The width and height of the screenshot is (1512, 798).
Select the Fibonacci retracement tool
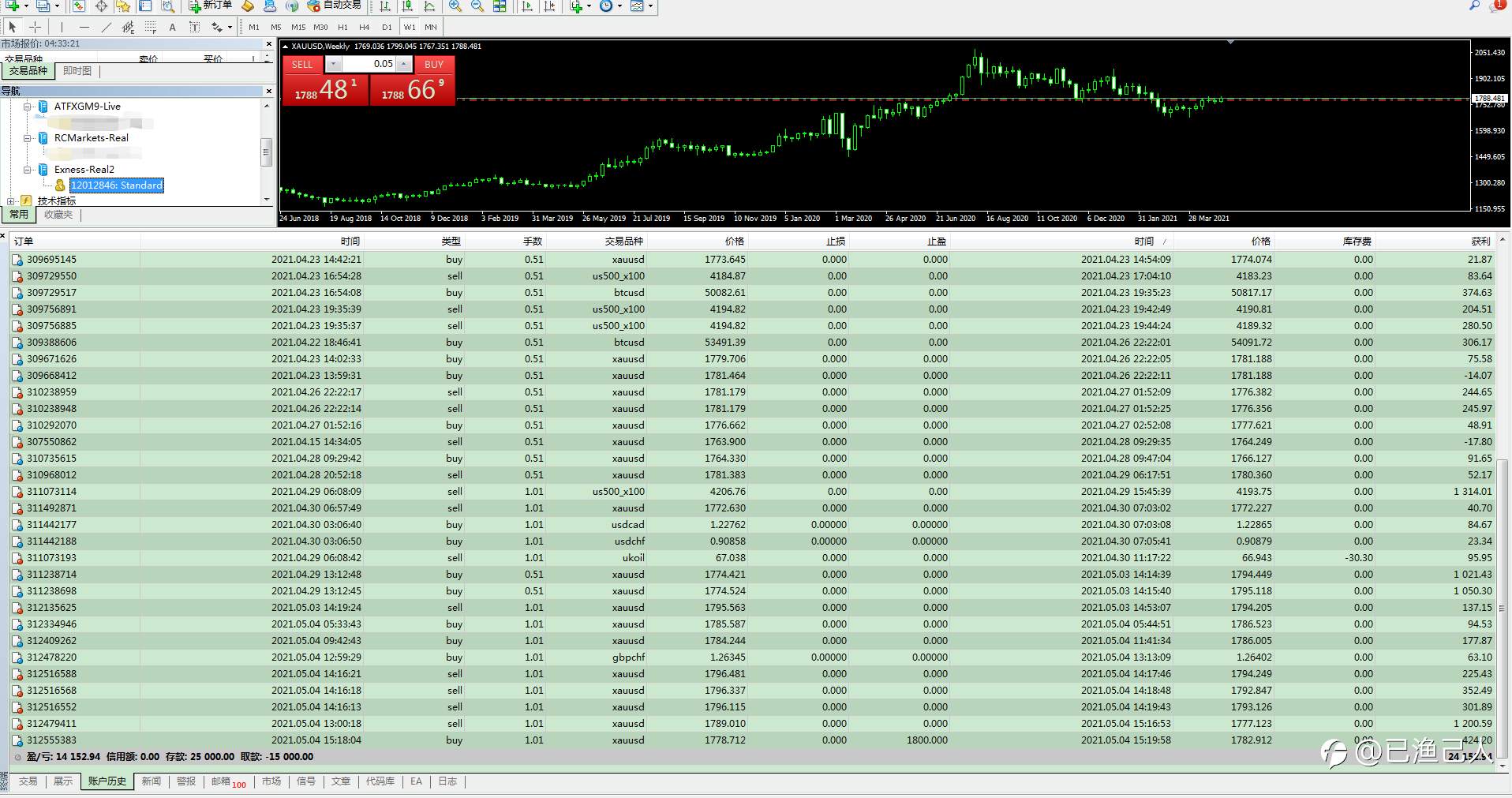point(150,27)
